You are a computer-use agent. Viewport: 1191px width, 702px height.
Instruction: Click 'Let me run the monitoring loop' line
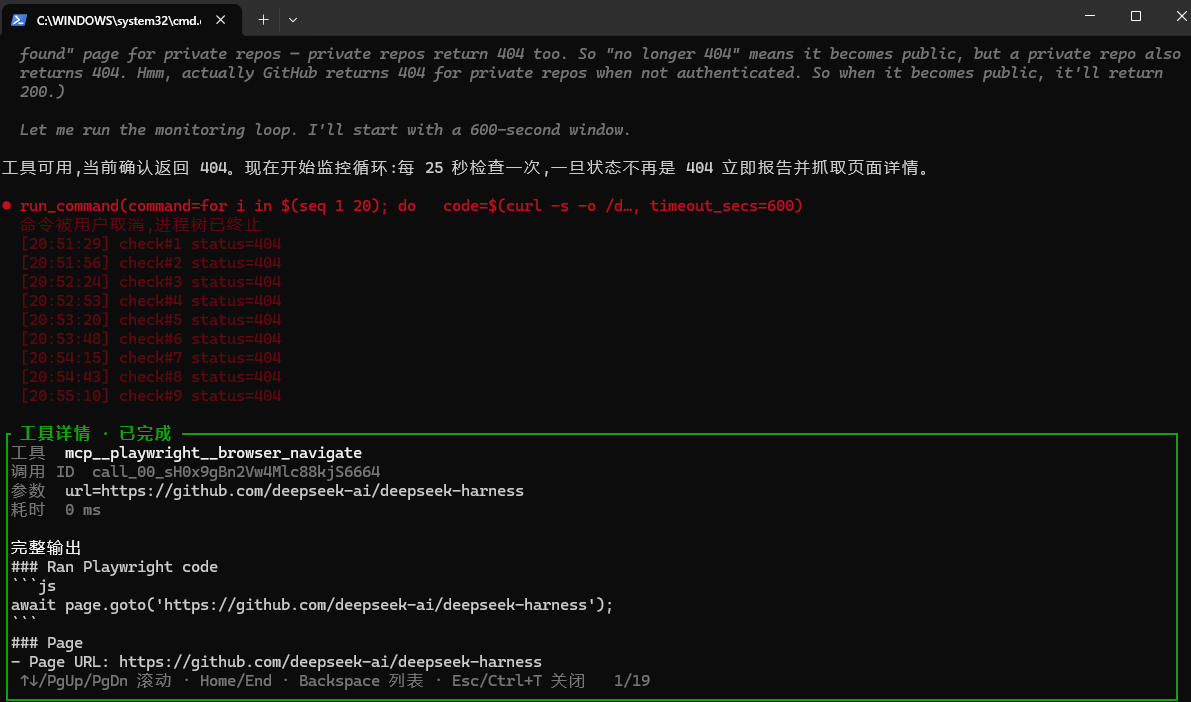tap(325, 130)
